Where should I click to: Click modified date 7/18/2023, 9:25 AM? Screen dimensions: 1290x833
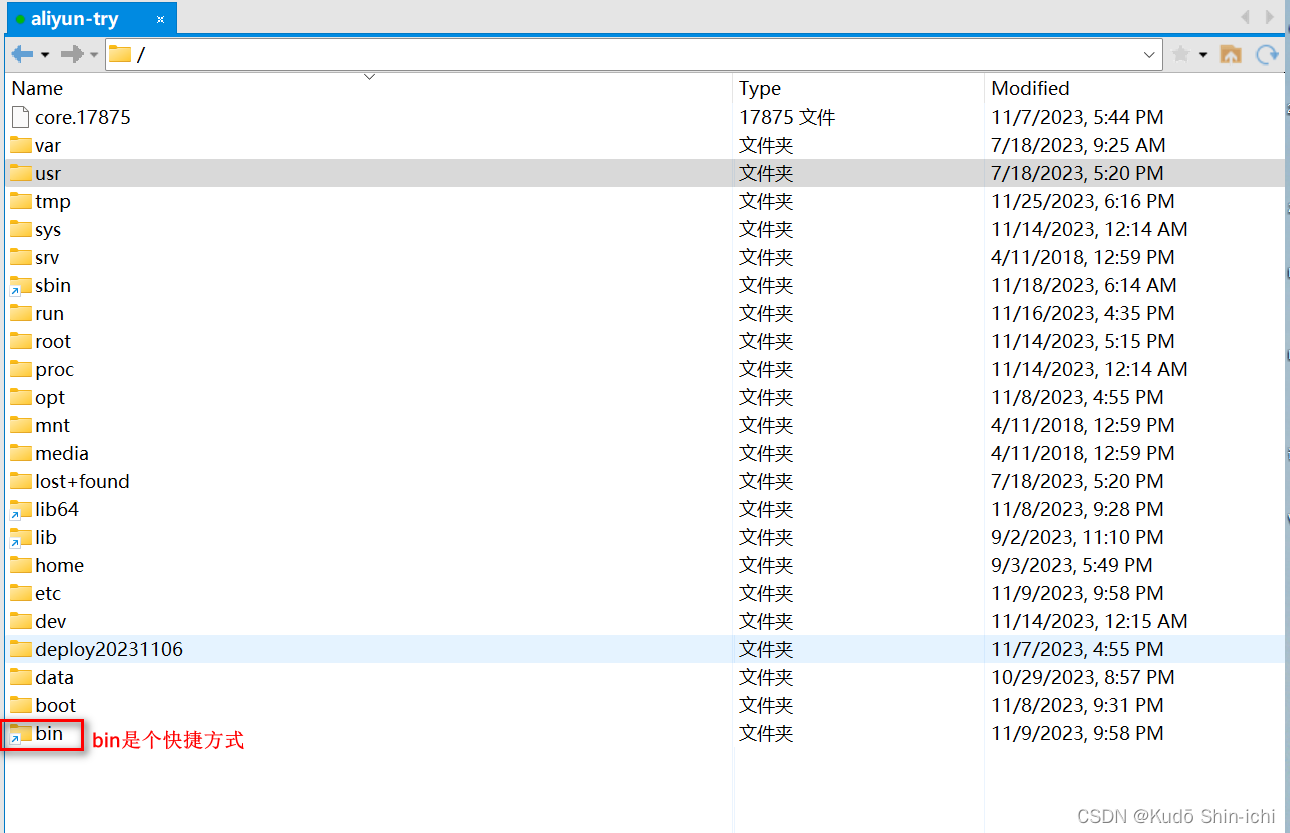pos(1078,145)
